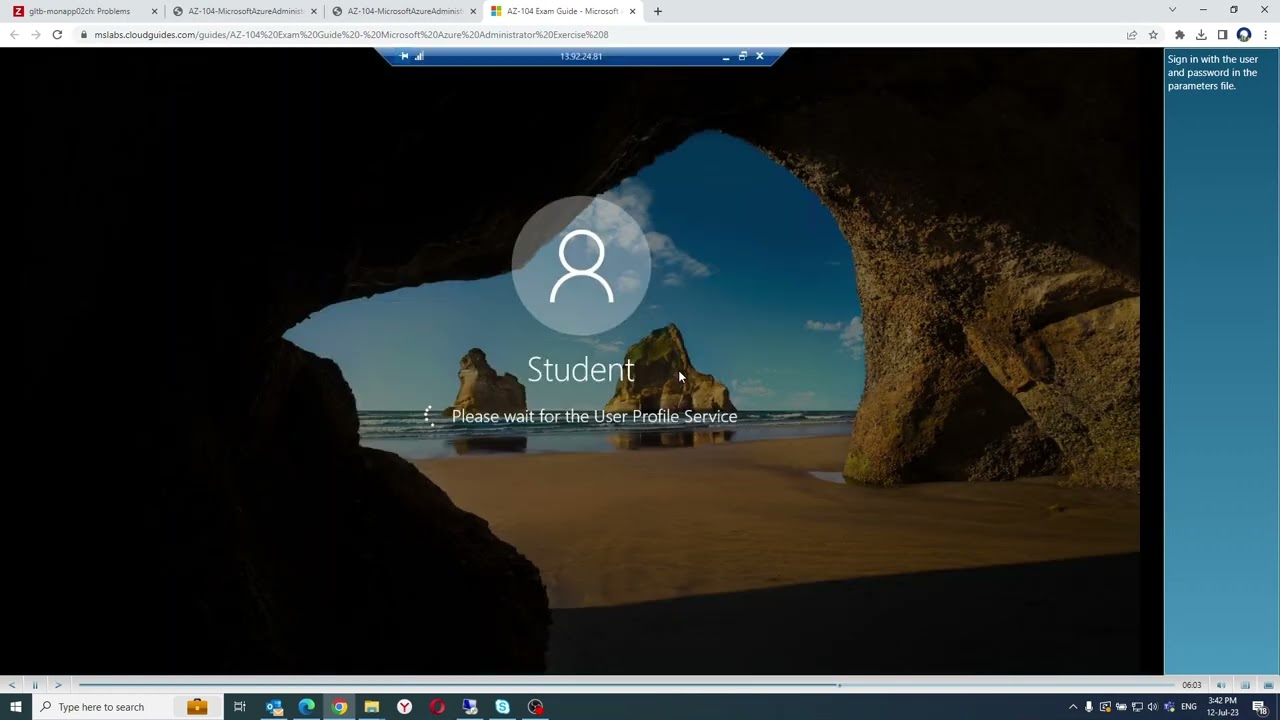Toggle Chrome side panel
Viewport: 1280px width, 720px height.
click(1222, 34)
